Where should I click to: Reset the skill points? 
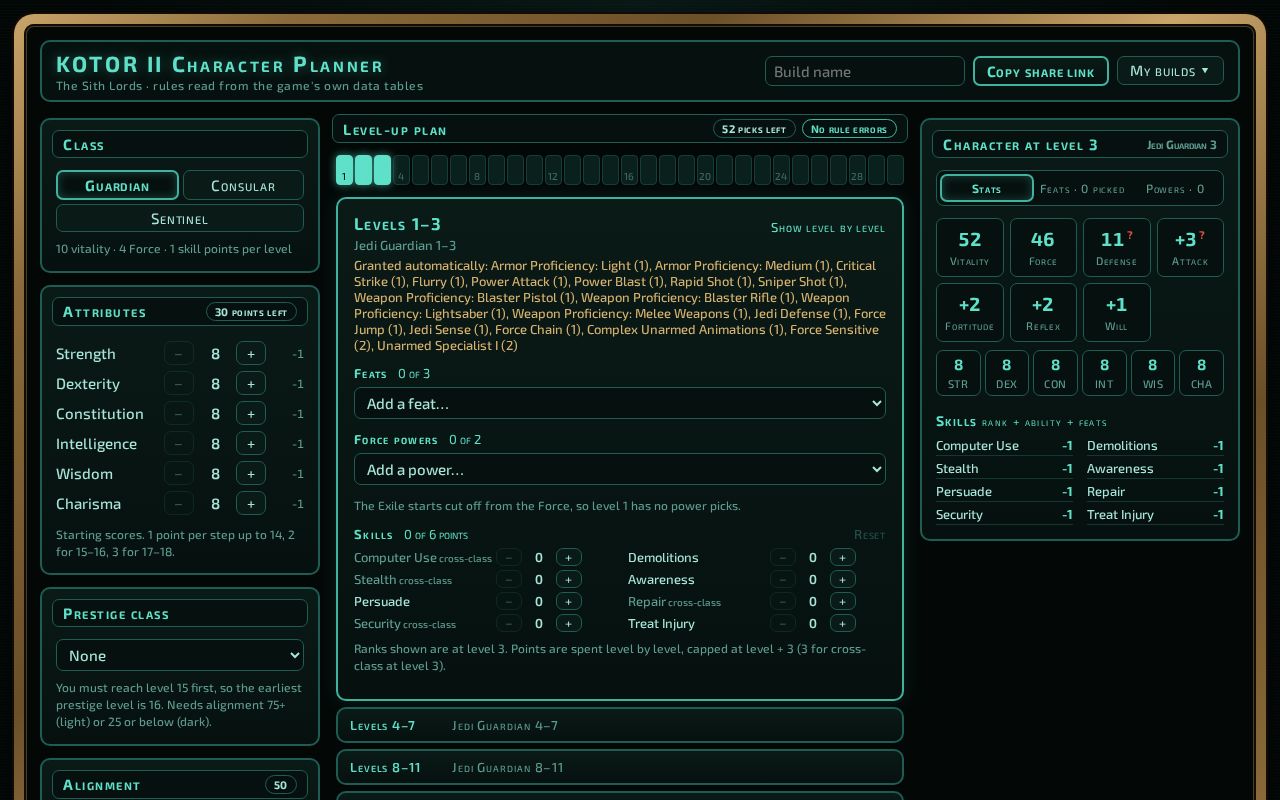click(869, 535)
